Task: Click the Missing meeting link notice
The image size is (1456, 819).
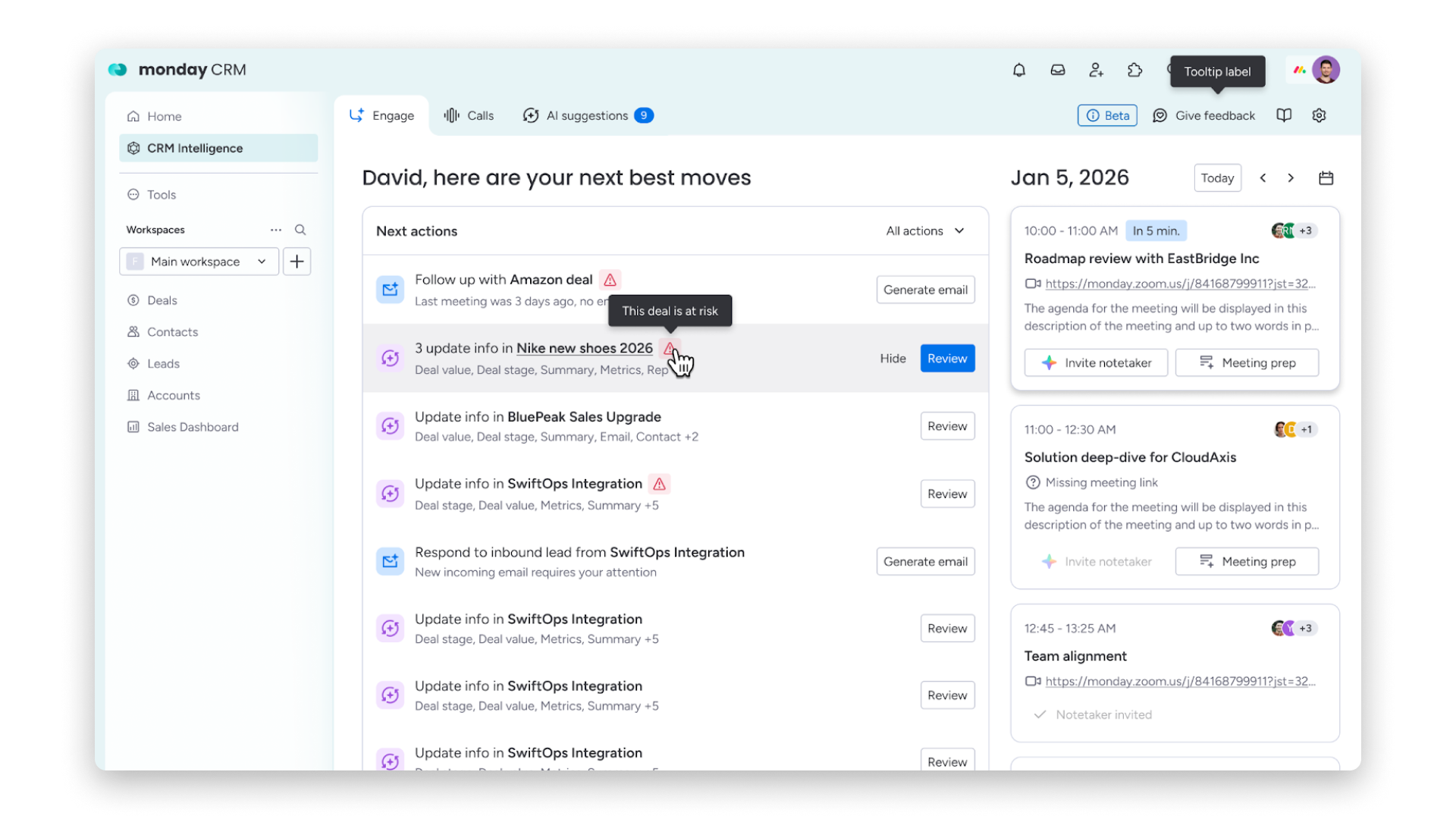Action: tap(1092, 482)
